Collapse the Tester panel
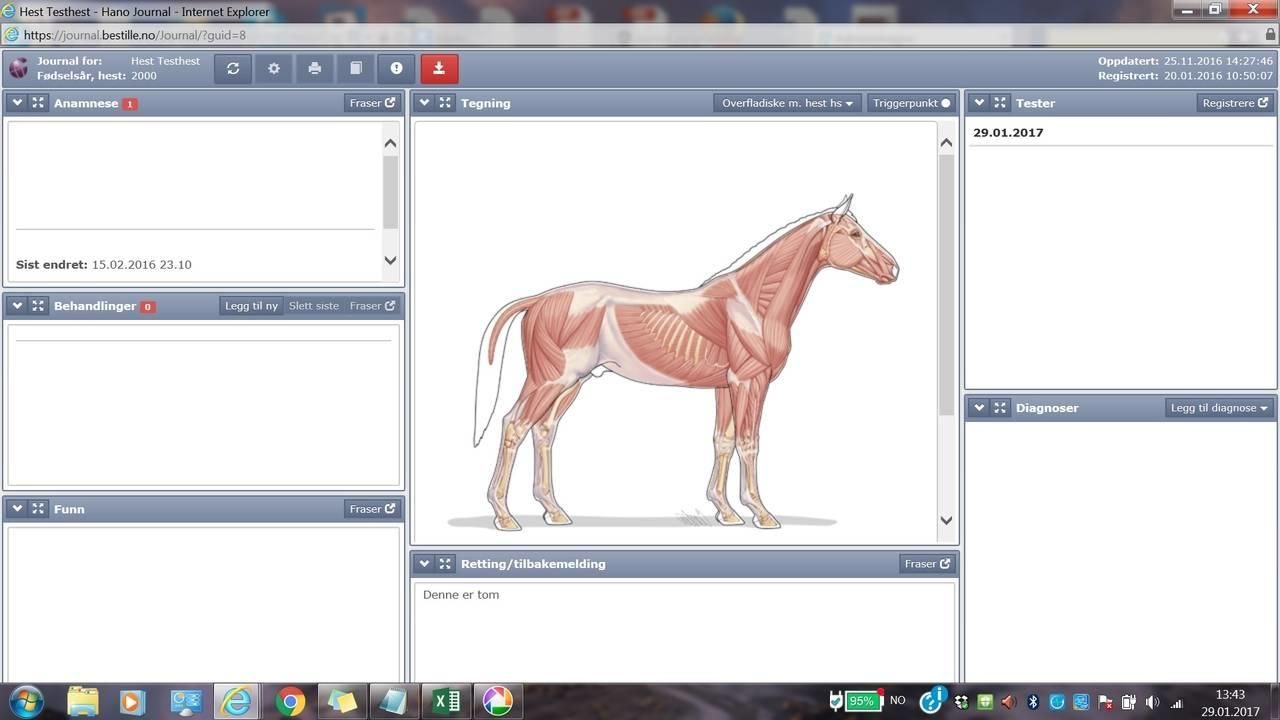 click(979, 103)
